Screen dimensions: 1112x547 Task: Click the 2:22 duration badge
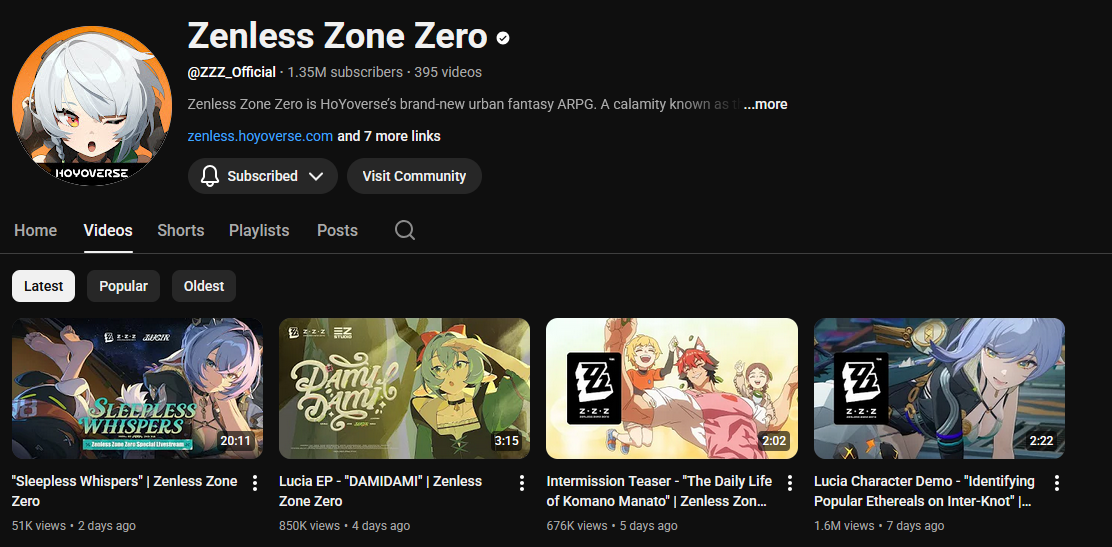coord(1041,441)
